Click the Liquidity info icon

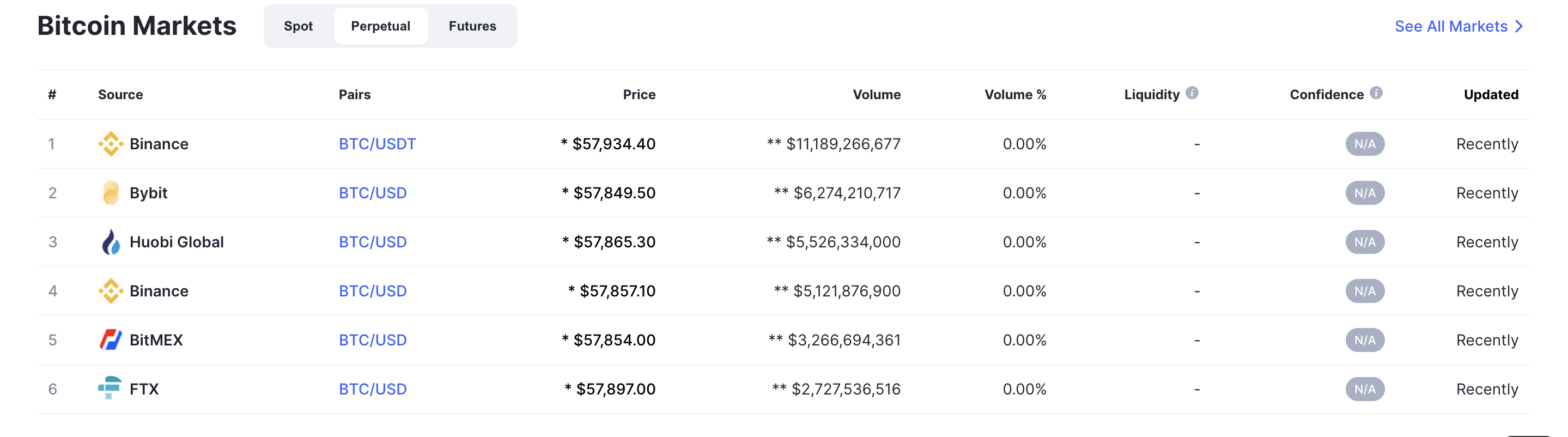(1192, 93)
